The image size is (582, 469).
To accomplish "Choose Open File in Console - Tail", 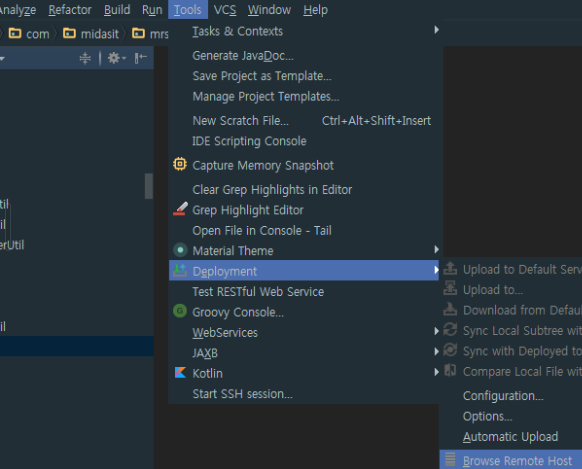I will click(x=306, y=230).
